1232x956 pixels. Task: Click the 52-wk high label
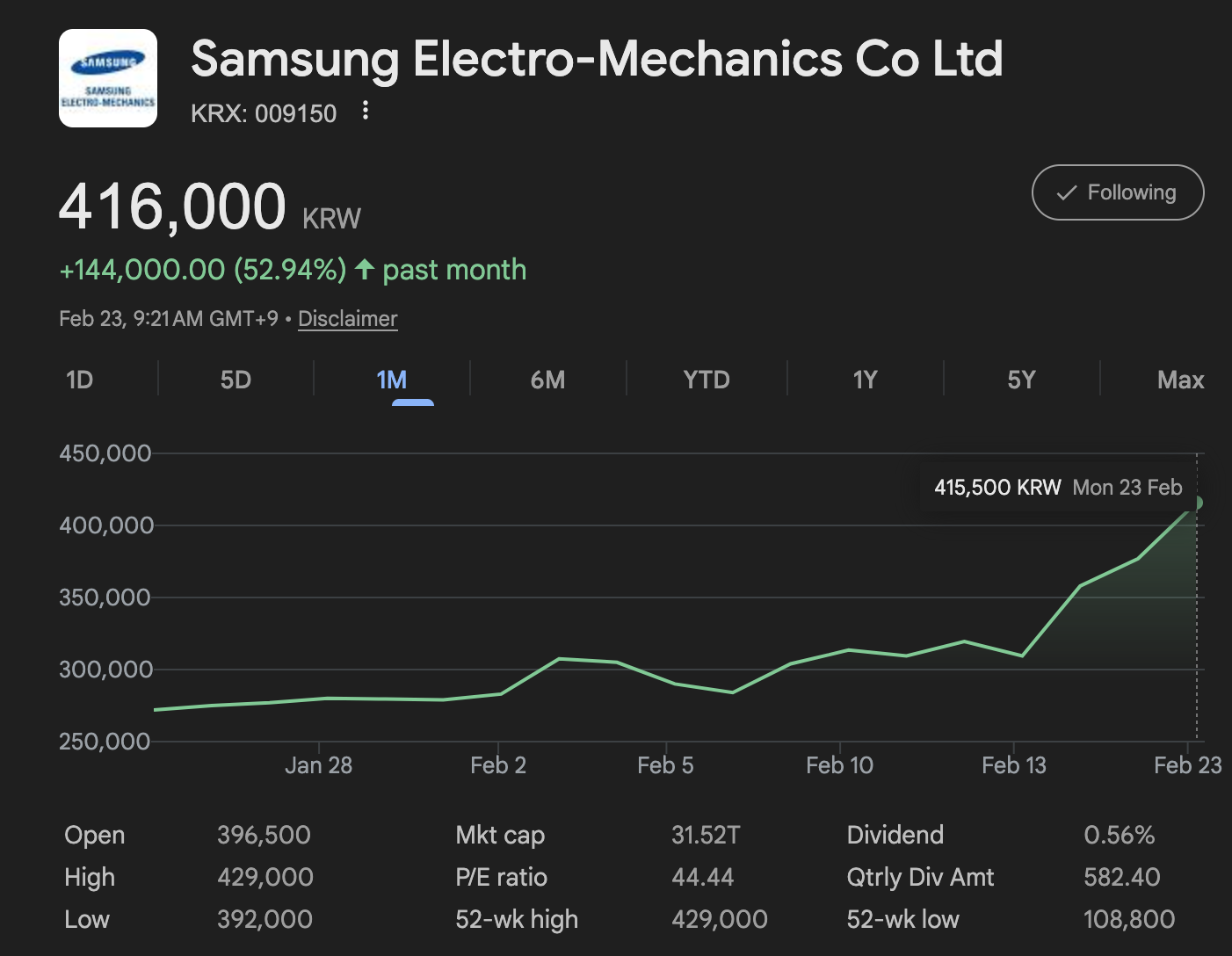point(517,919)
